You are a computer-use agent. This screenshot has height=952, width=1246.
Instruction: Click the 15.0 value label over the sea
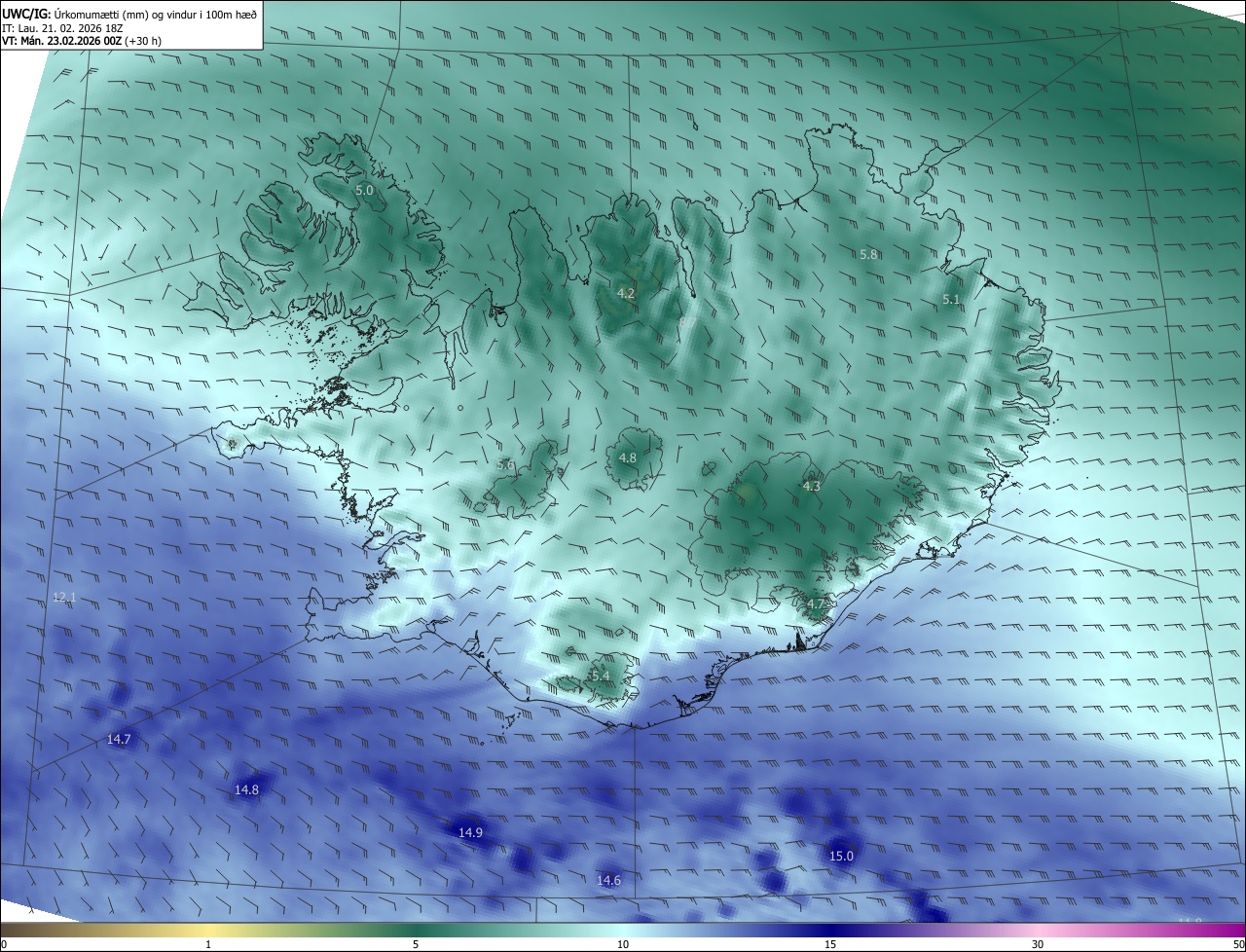click(x=841, y=857)
